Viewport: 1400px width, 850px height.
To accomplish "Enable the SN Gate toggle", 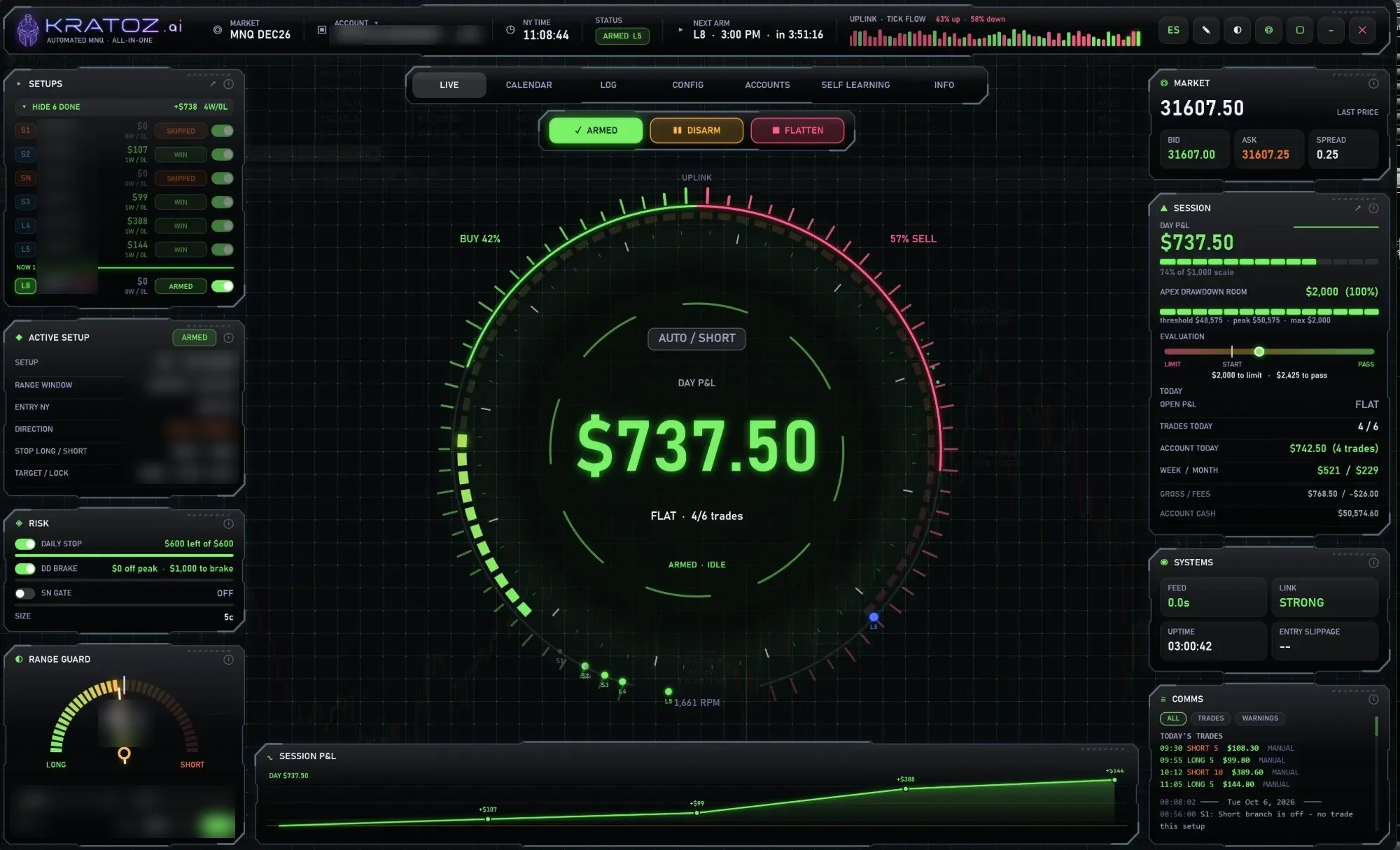I will click(x=25, y=593).
